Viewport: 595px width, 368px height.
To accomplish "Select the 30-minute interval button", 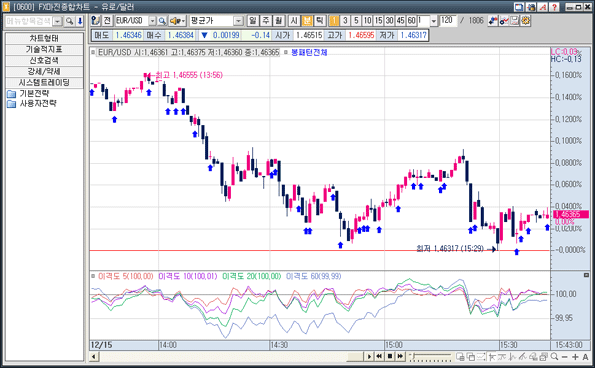I will (x=389, y=20).
